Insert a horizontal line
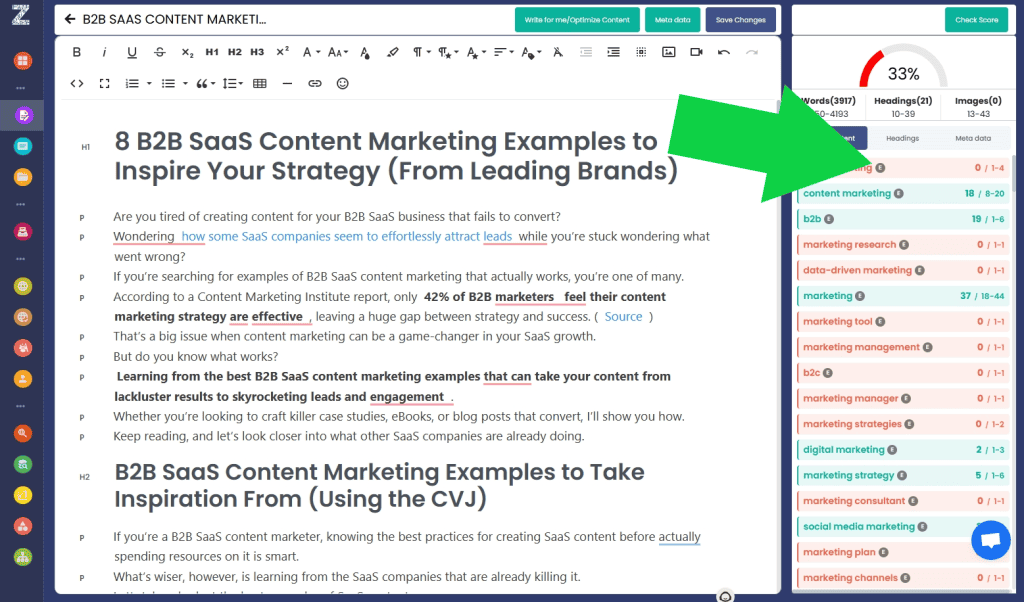This screenshot has width=1024, height=602. coord(287,84)
